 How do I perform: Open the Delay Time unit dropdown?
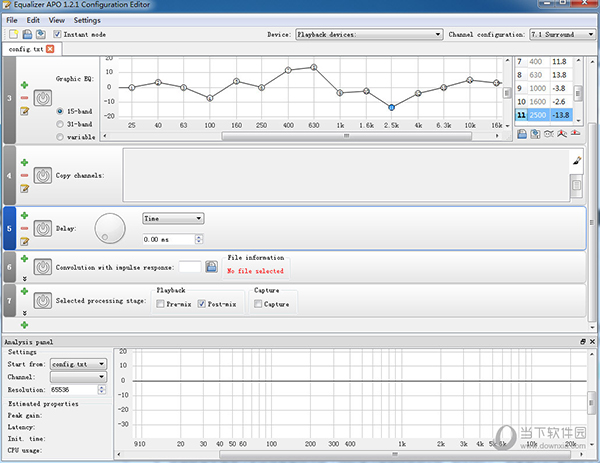click(x=173, y=218)
